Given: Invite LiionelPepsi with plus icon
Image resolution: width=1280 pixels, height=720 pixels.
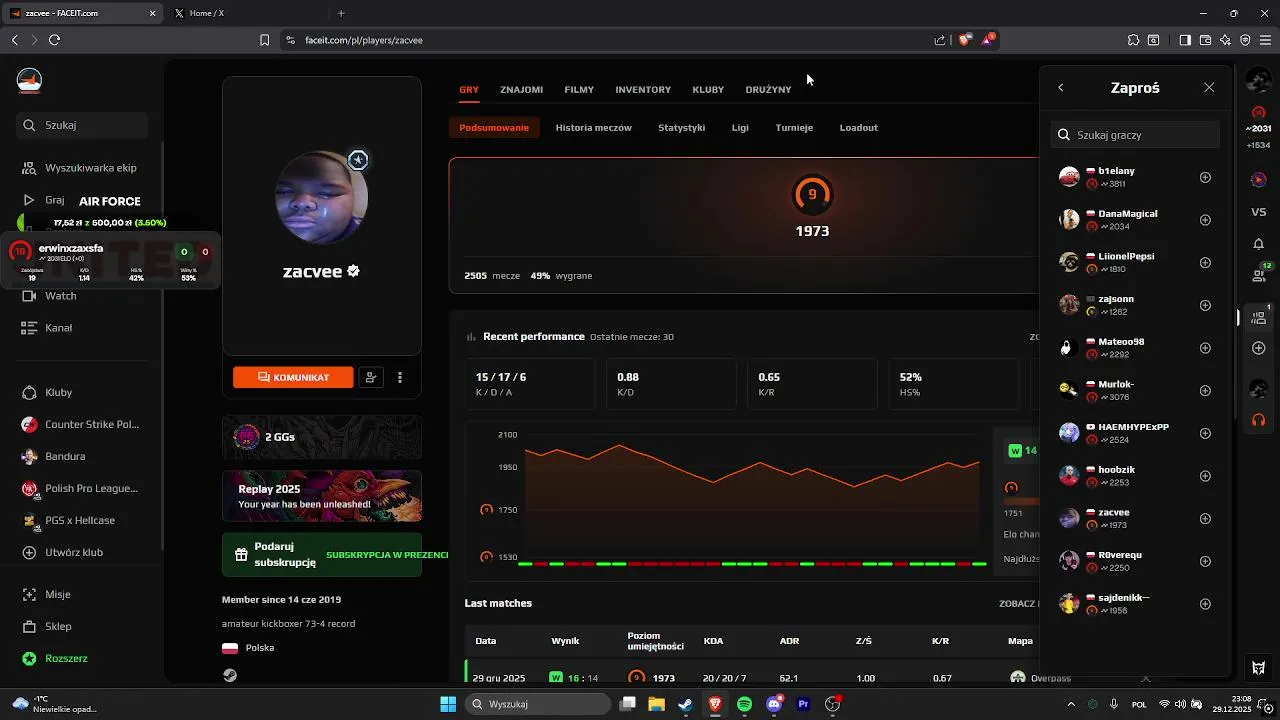Looking at the screenshot, I should (x=1205, y=263).
